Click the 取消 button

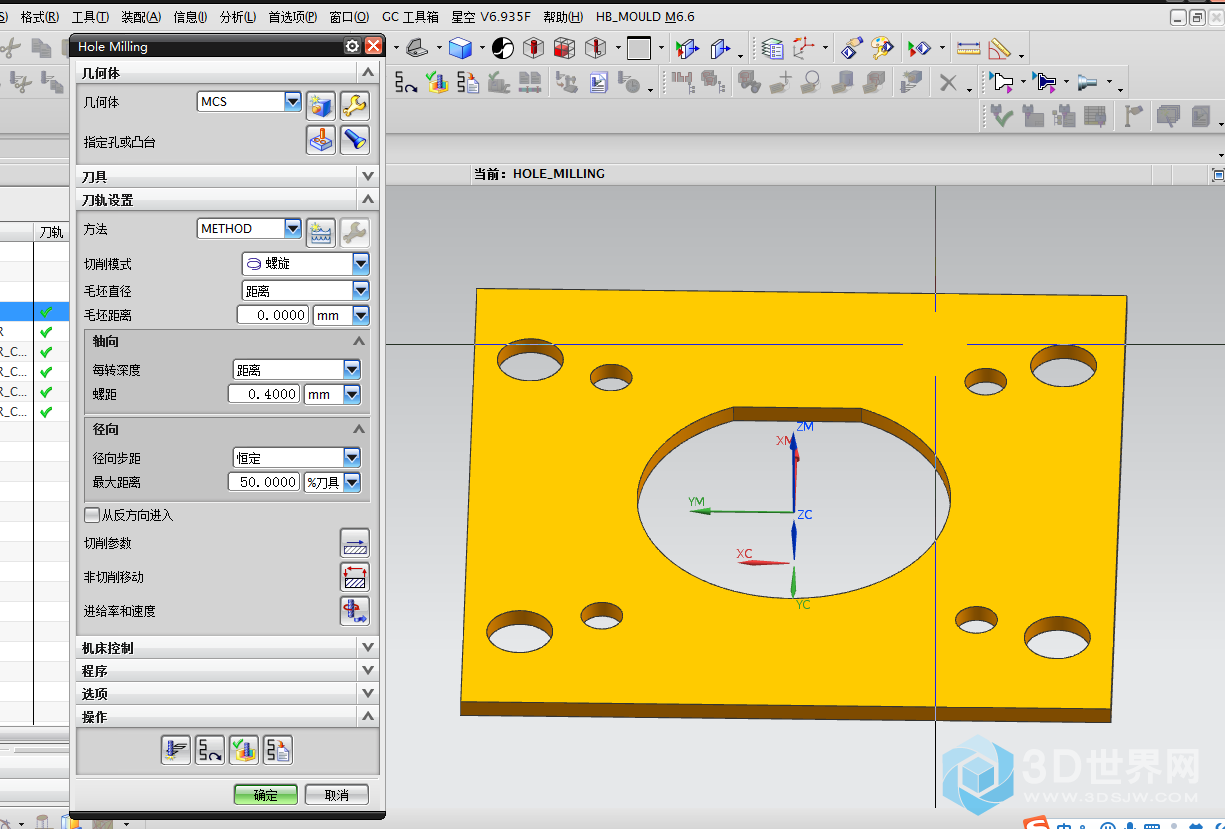337,795
